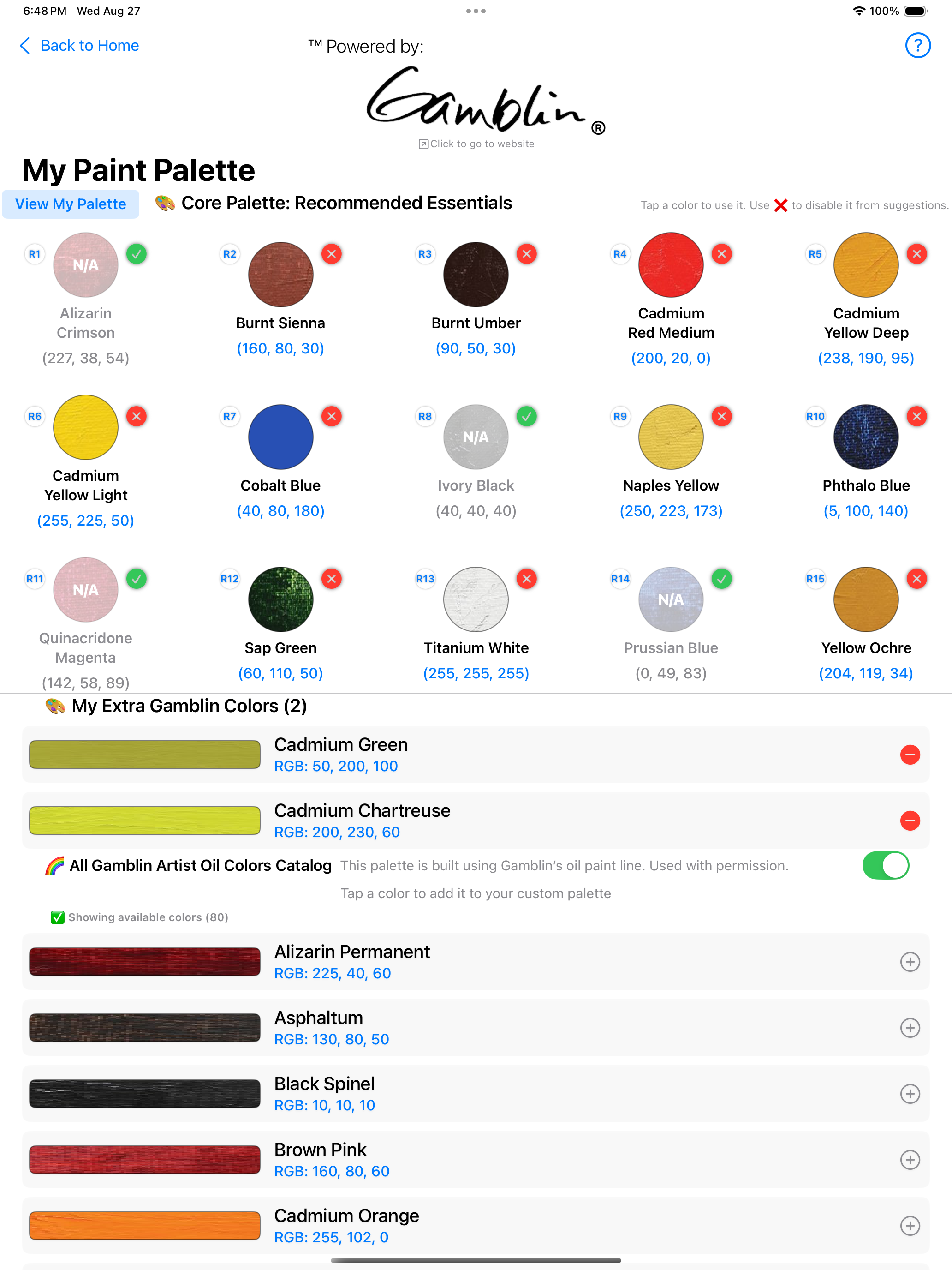Remove Cadmium Chartreuse from extra colors
The image size is (952, 1270).
coord(910,821)
